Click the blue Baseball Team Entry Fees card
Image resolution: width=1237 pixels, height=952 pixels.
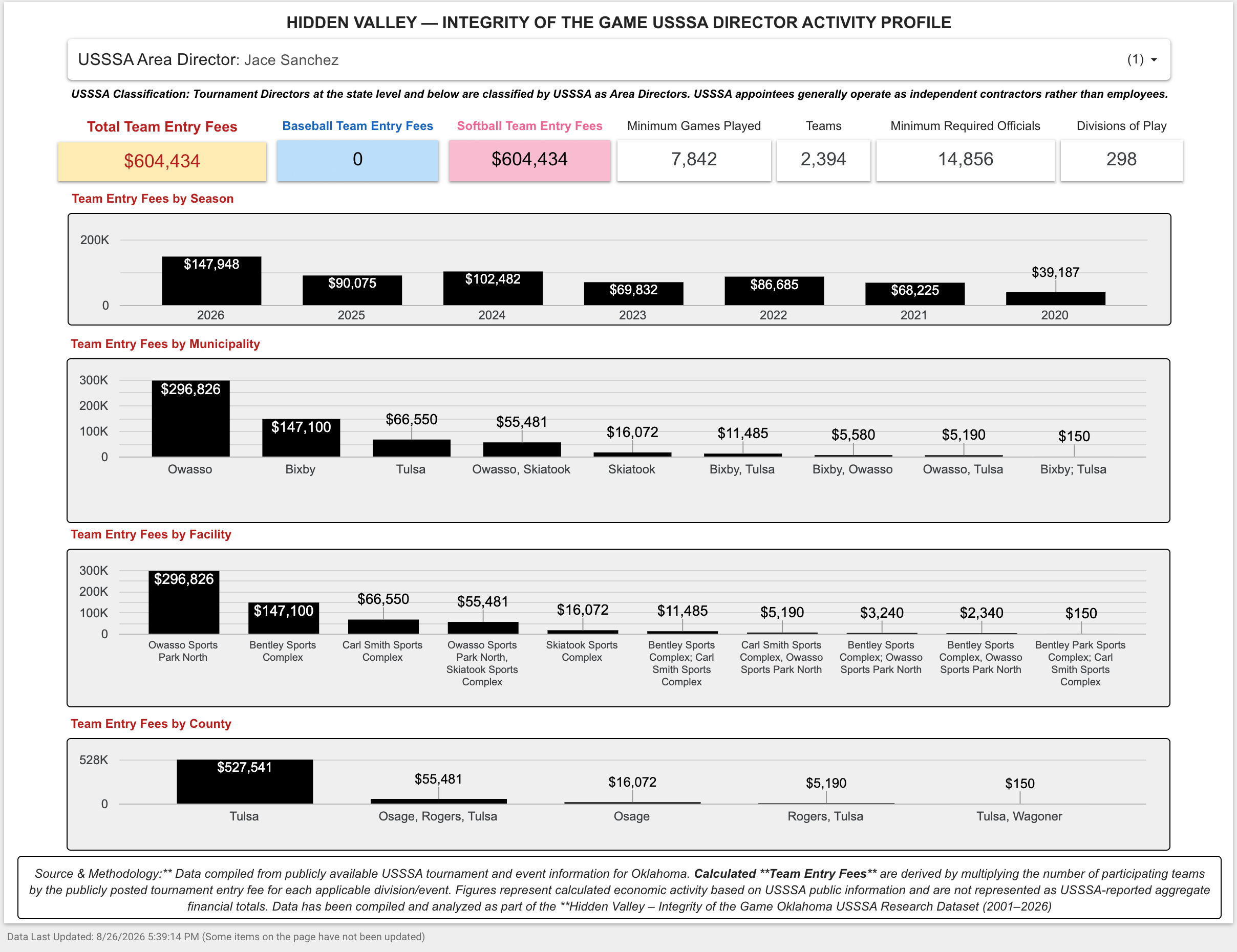357,160
